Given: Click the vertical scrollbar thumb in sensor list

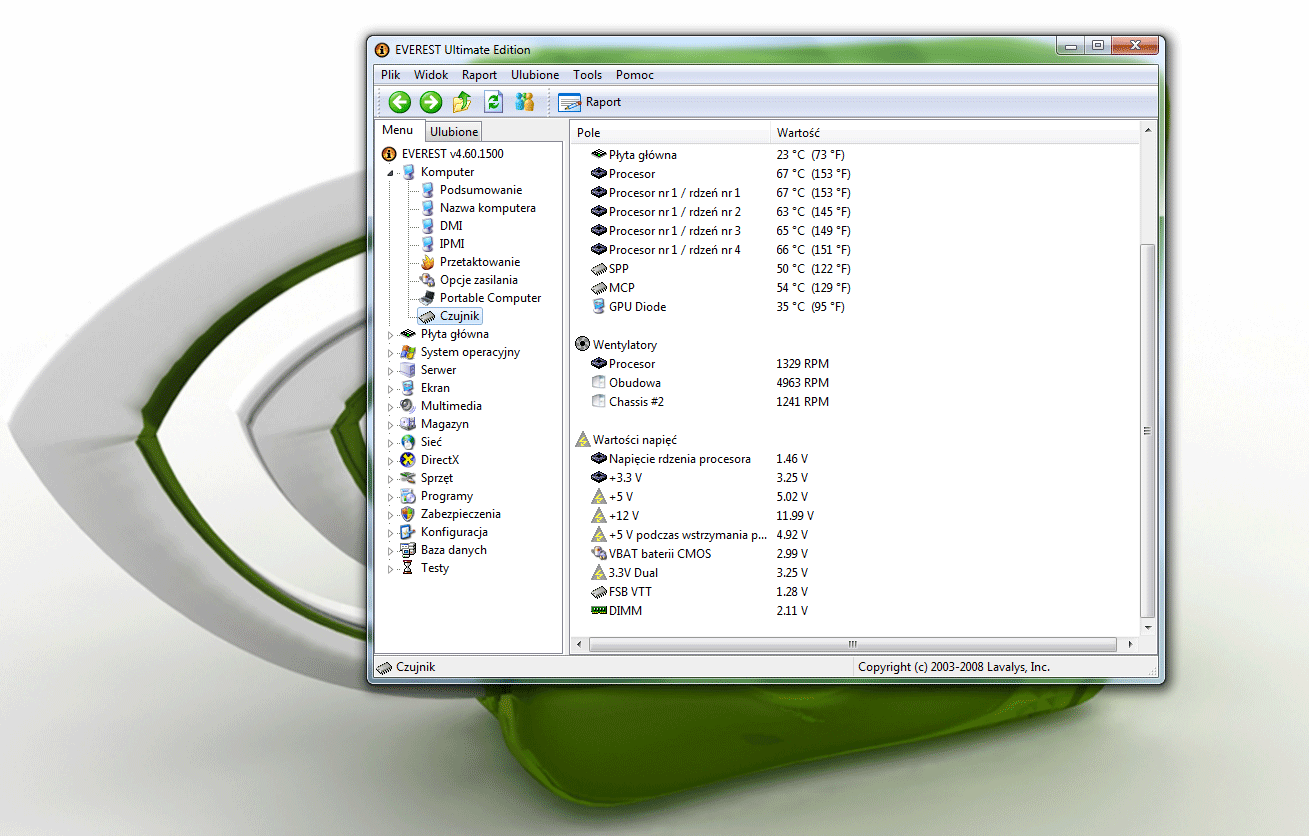Looking at the screenshot, I should pos(1147,431).
